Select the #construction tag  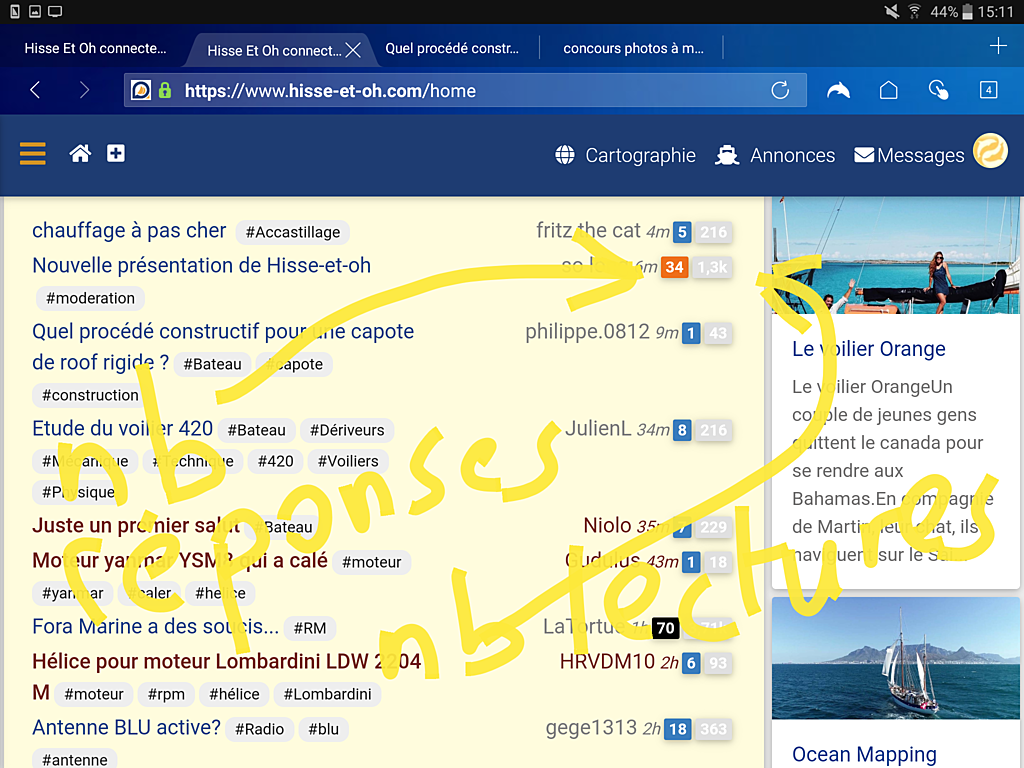point(90,395)
